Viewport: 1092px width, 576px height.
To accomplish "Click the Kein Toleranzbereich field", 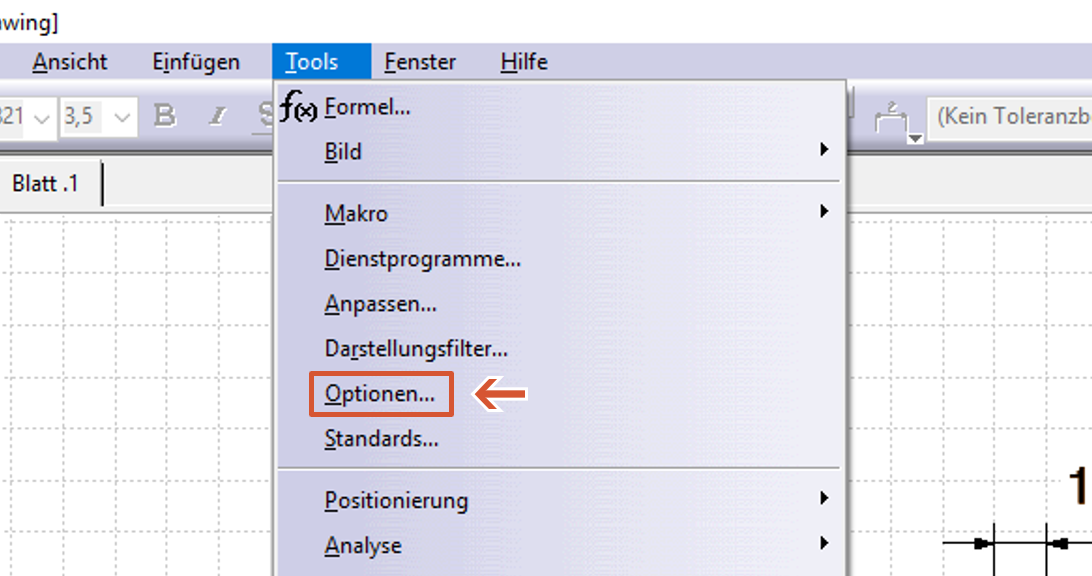I will click(1010, 117).
